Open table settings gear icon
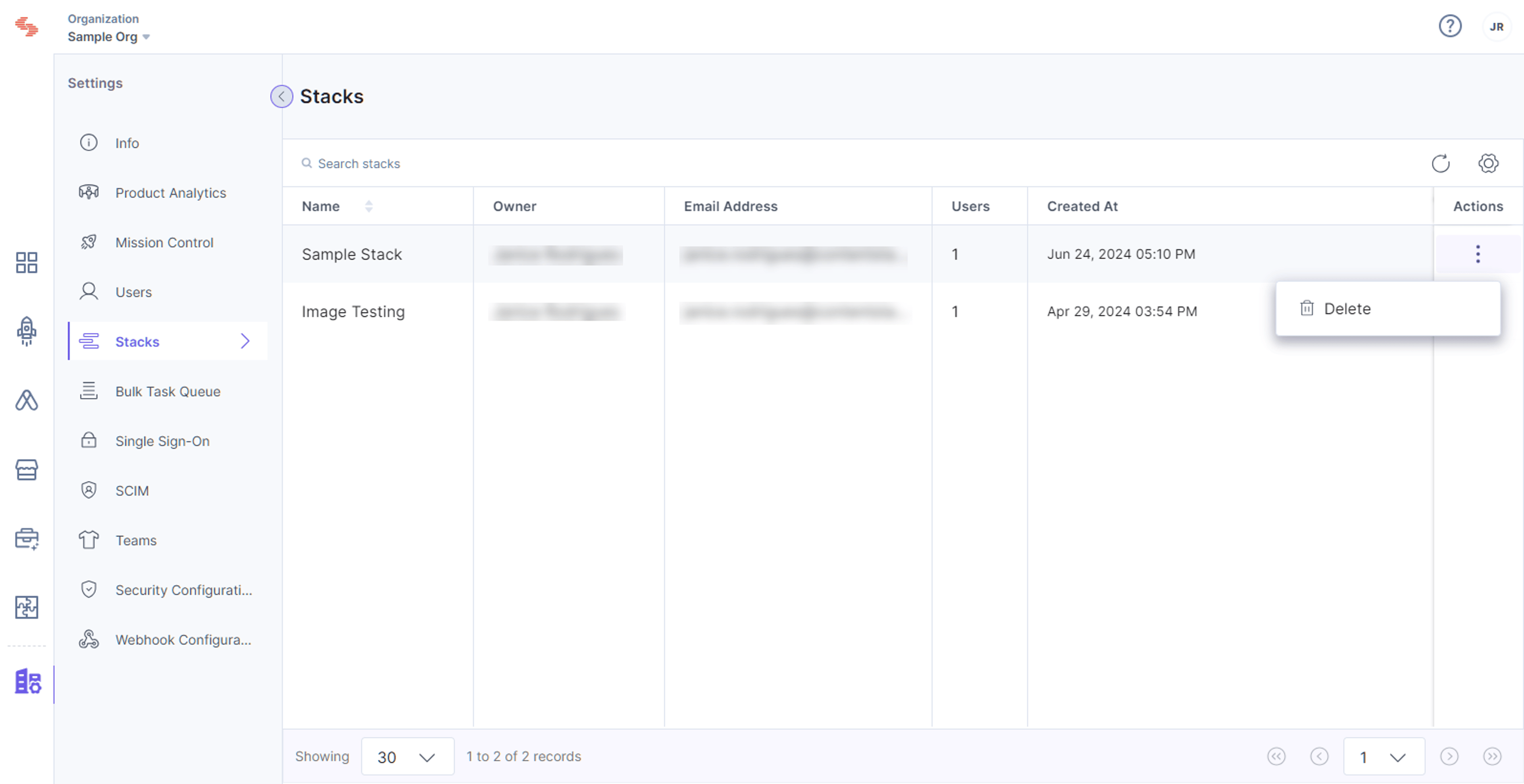This screenshot has height=784, width=1524. pyautogui.click(x=1488, y=163)
